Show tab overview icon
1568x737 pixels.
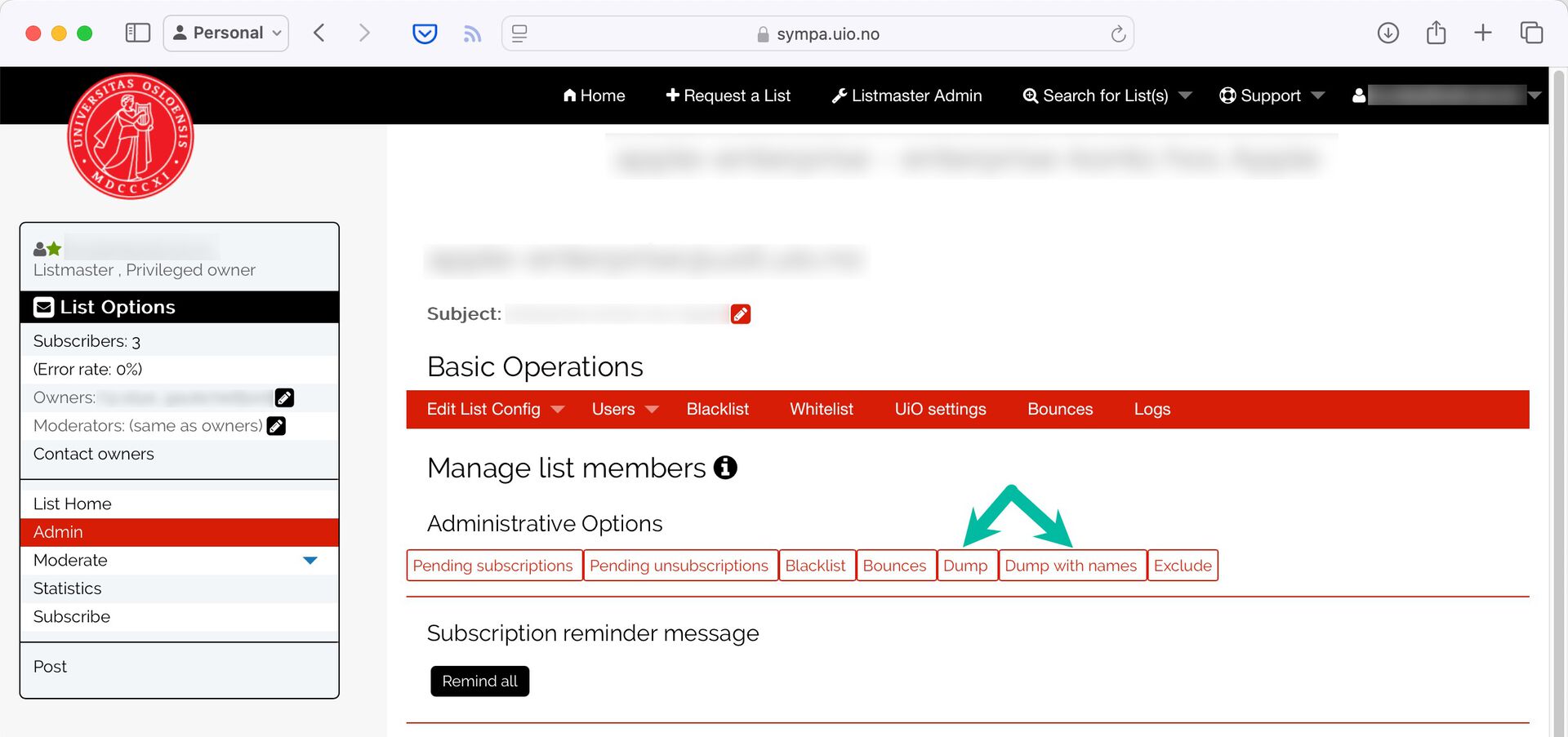point(1531,33)
